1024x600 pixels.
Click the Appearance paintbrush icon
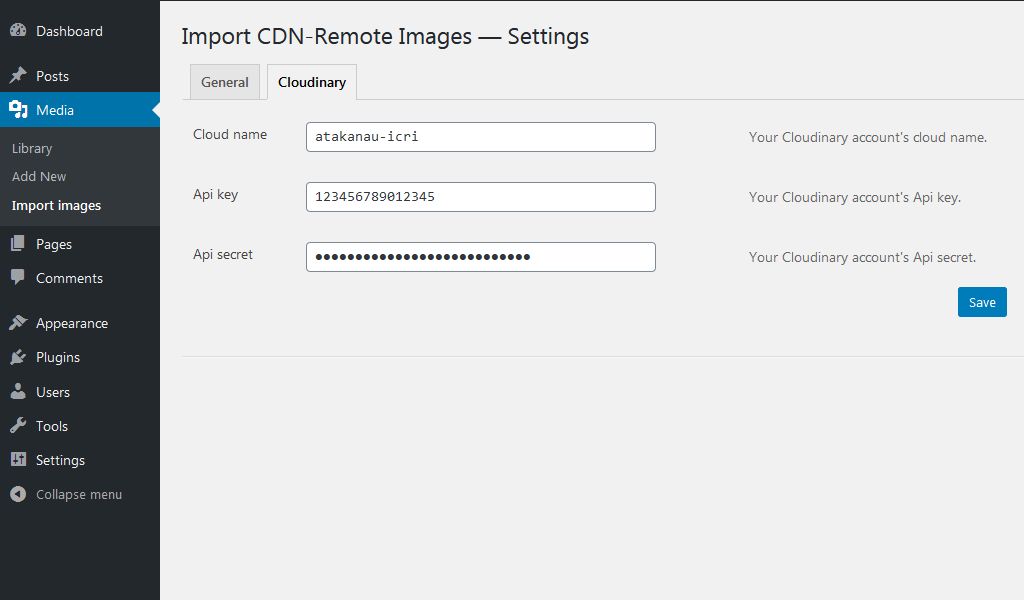18,323
